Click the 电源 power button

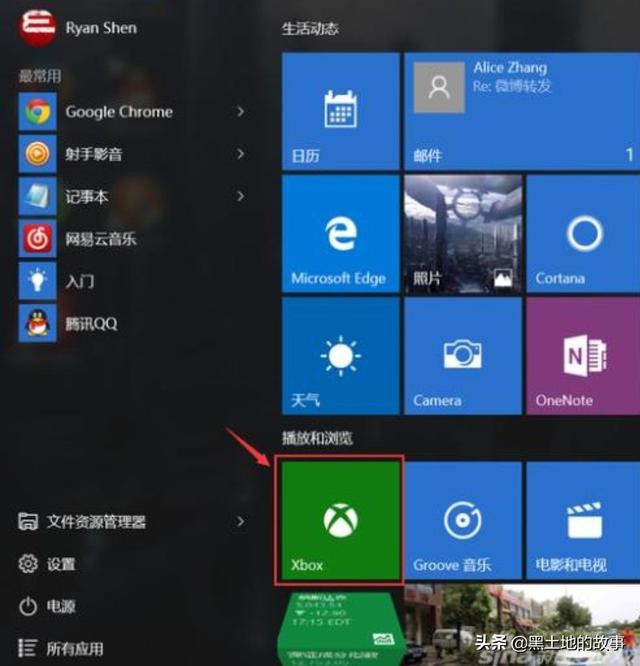(47, 606)
